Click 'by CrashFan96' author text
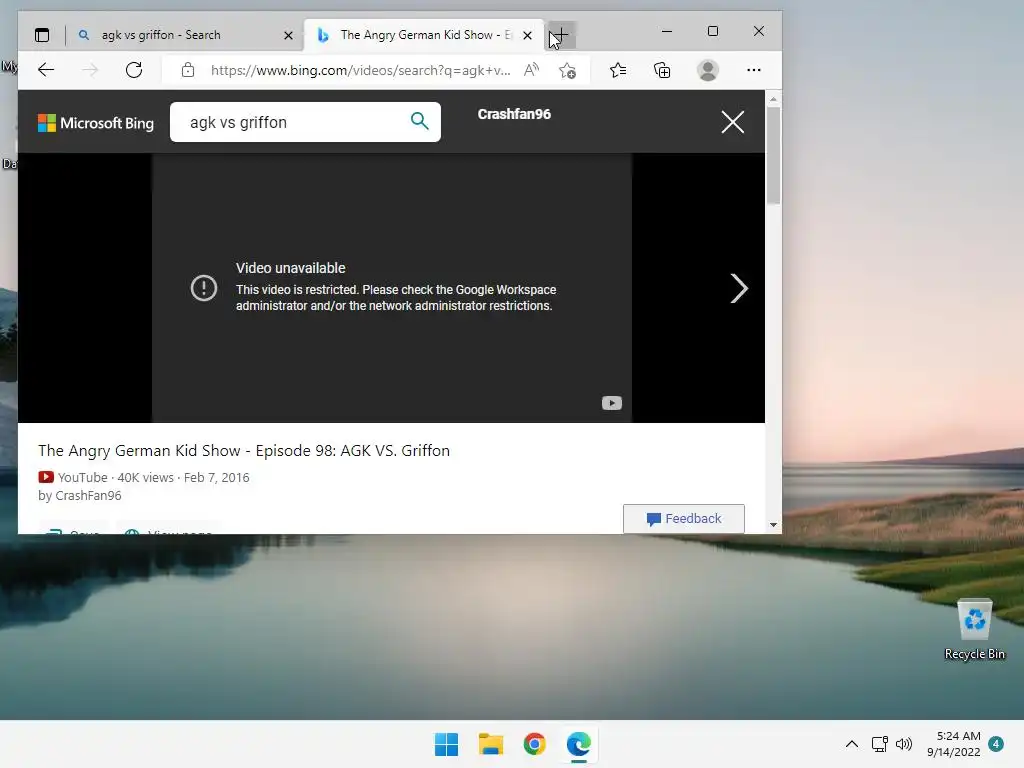The height and width of the screenshot is (768, 1024). point(80,496)
